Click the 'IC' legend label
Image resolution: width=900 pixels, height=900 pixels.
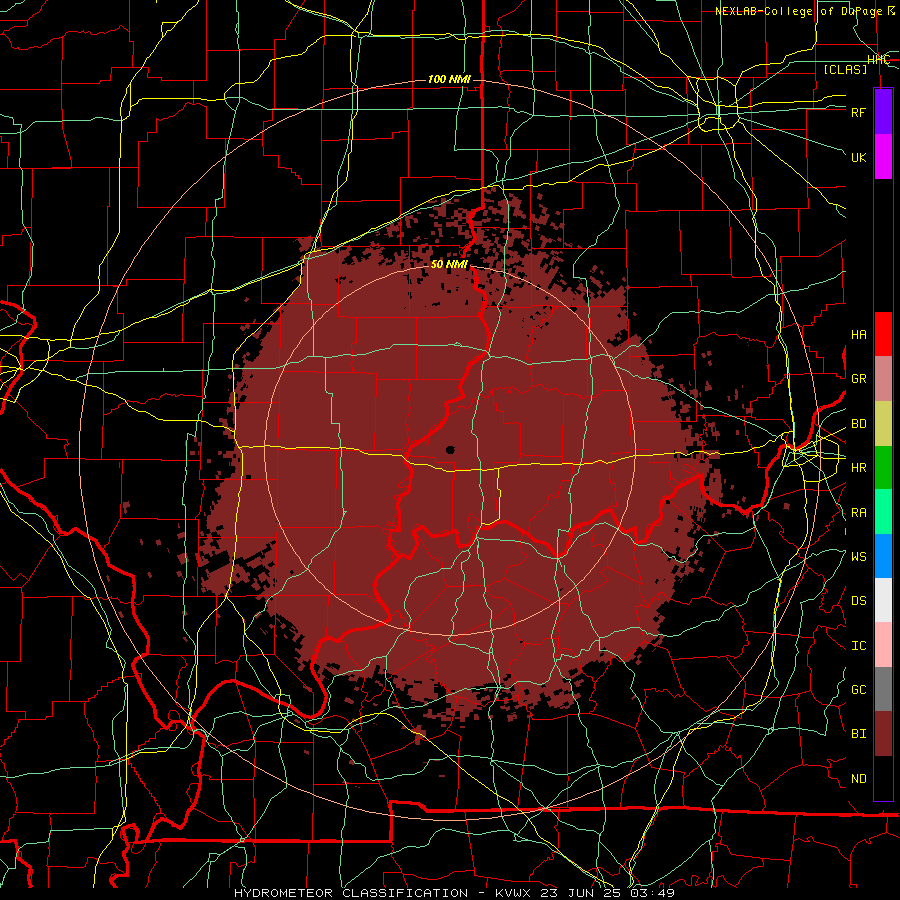(x=858, y=646)
